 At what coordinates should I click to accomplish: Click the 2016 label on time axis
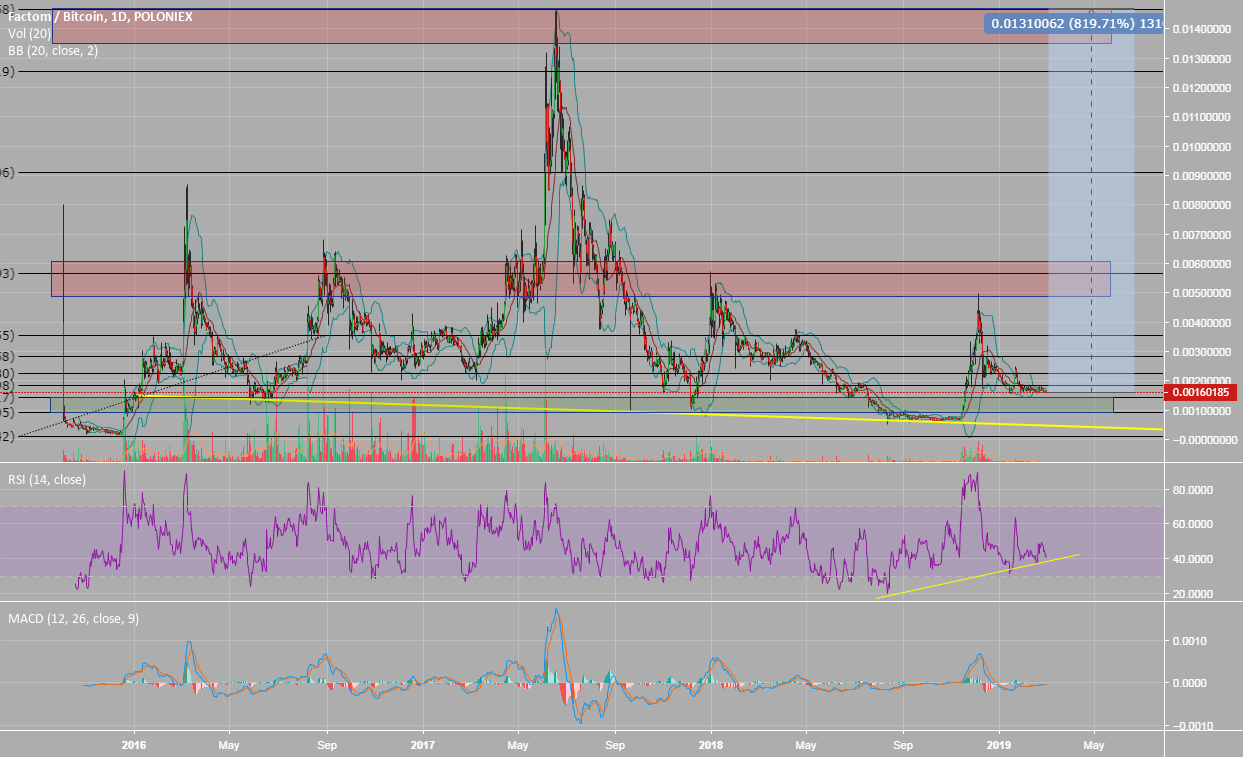tap(134, 745)
